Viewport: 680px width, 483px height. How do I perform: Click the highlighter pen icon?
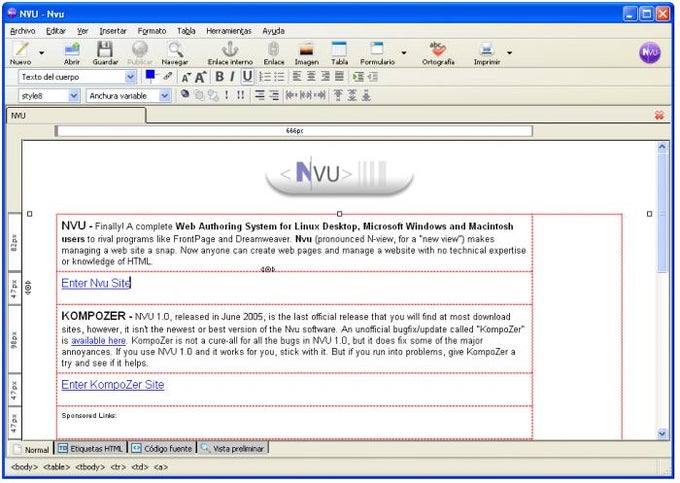coord(168,76)
